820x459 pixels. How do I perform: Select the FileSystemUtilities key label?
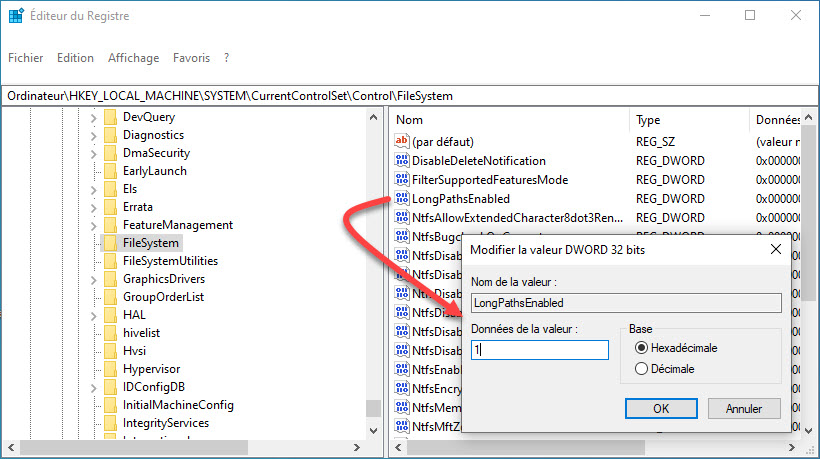(170, 261)
